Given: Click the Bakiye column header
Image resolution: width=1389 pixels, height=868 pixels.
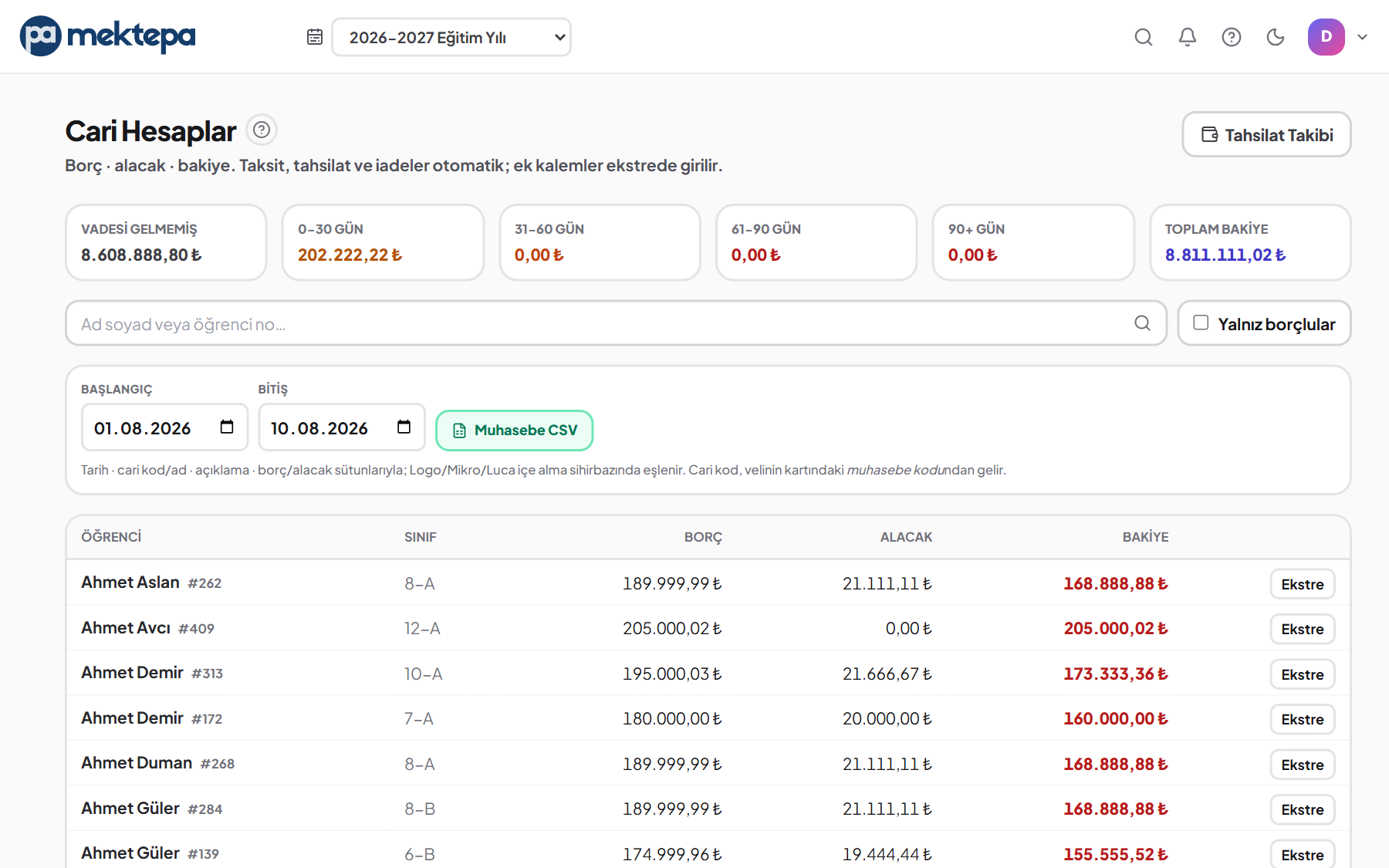Looking at the screenshot, I should 1145,537.
